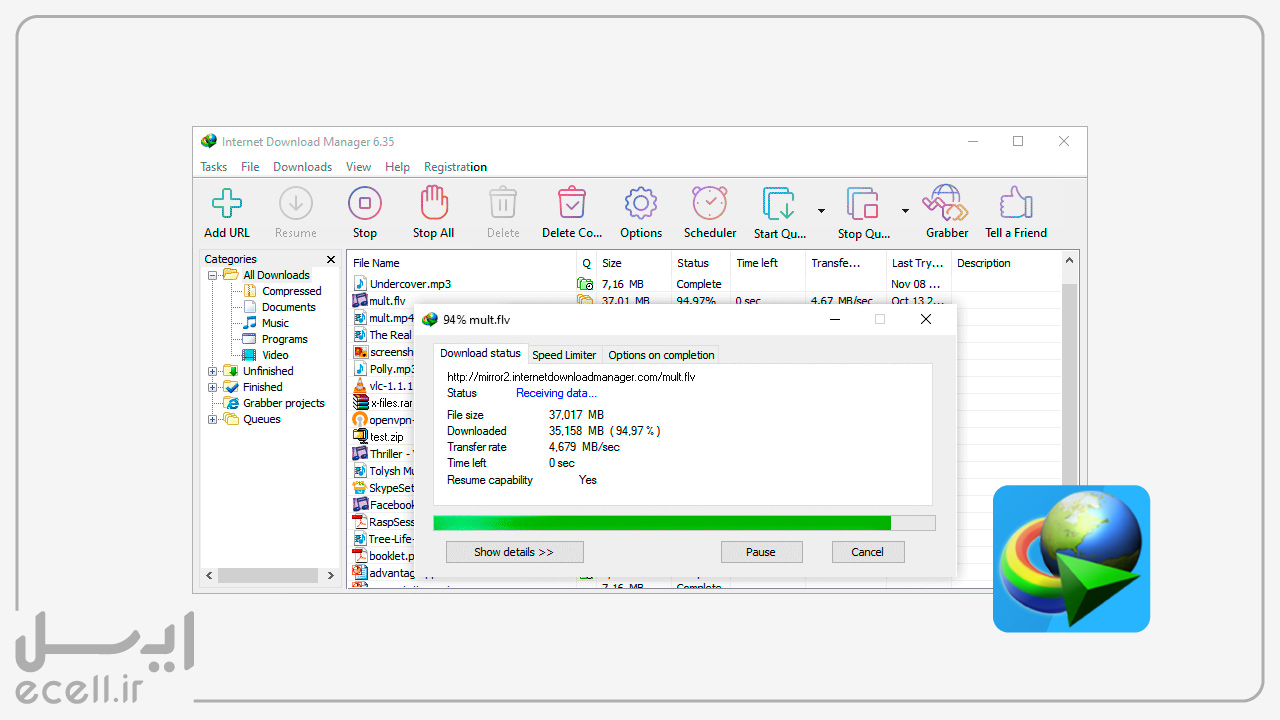The height and width of the screenshot is (720, 1280).
Task: Switch to Speed Limiter tab
Action: [x=564, y=355]
